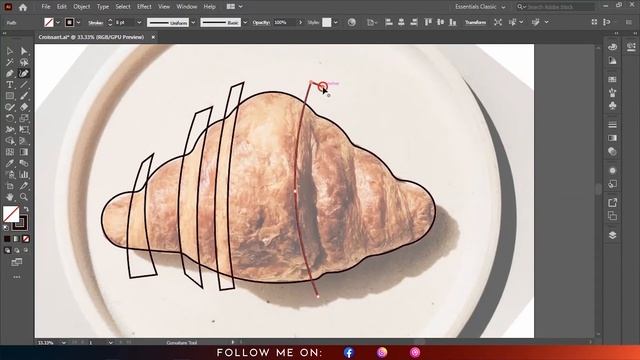The image size is (640, 360).
Task: Activate the Curvature tool
Action: tap(24, 73)
